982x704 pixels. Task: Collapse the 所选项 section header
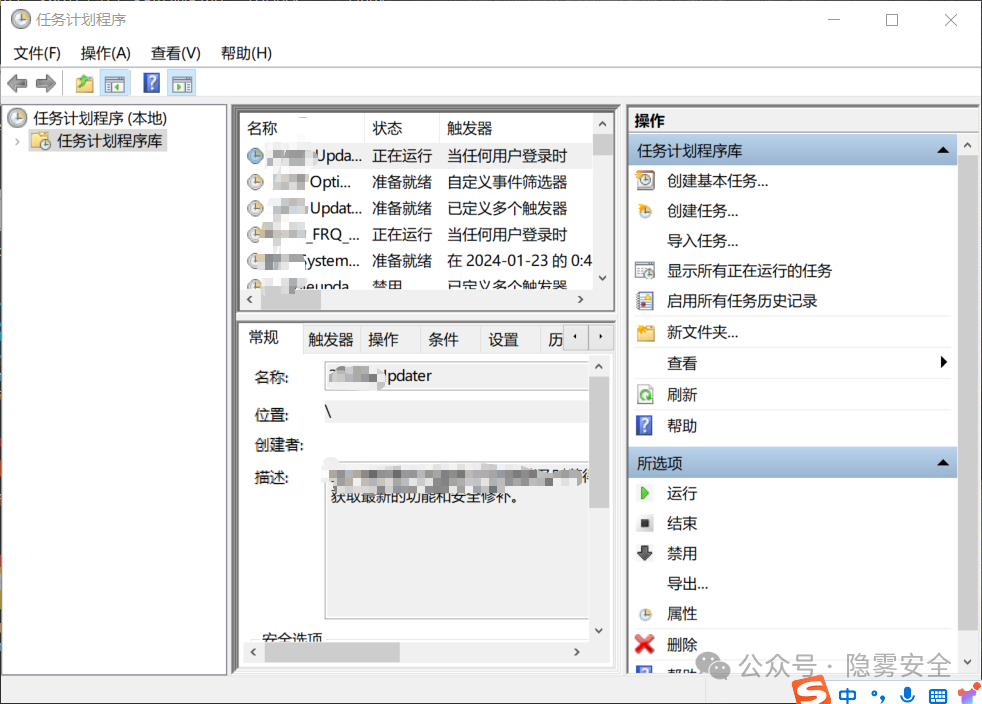pos(941,462)
